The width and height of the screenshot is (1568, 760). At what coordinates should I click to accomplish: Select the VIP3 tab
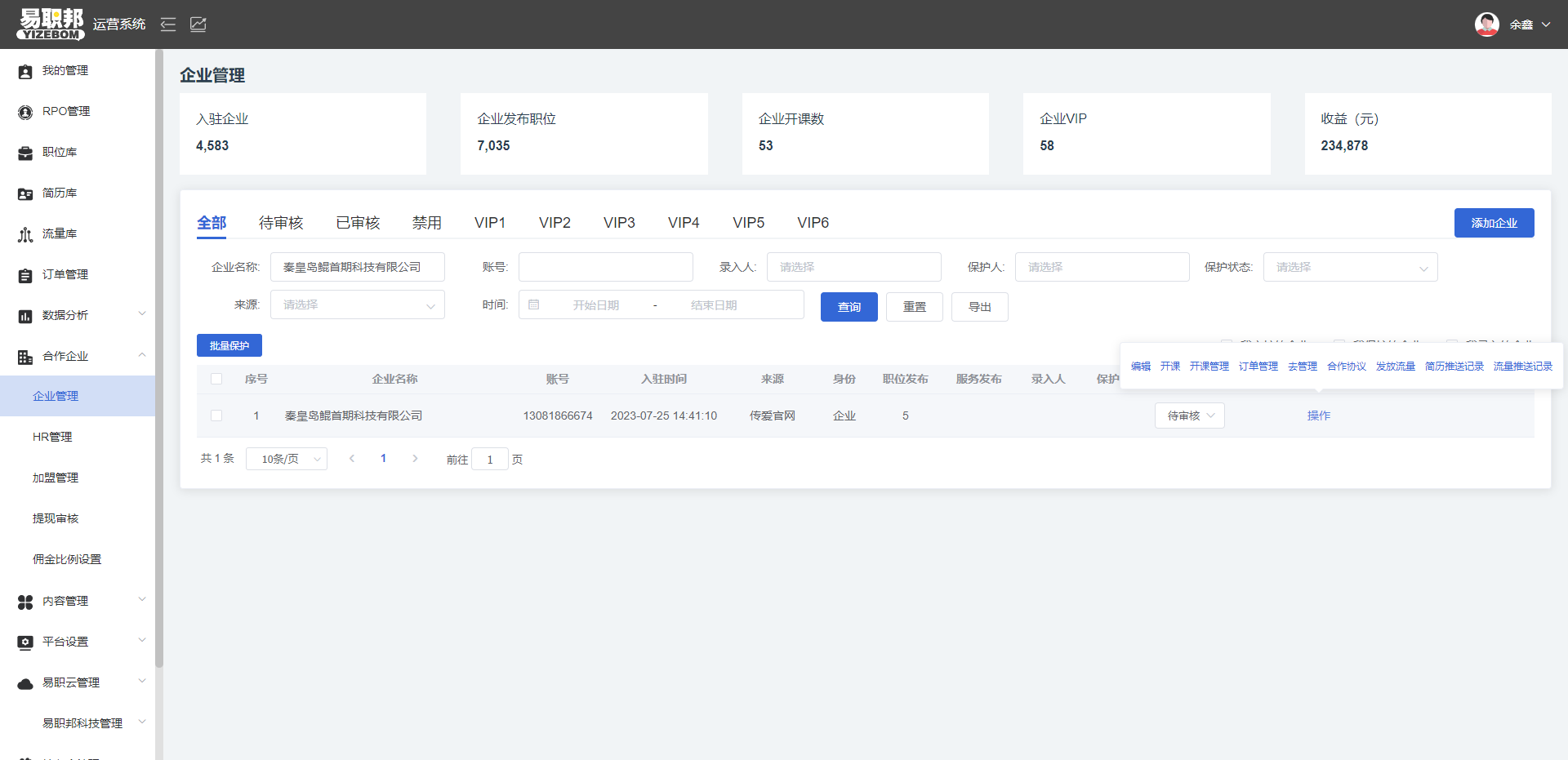[619, 223]
